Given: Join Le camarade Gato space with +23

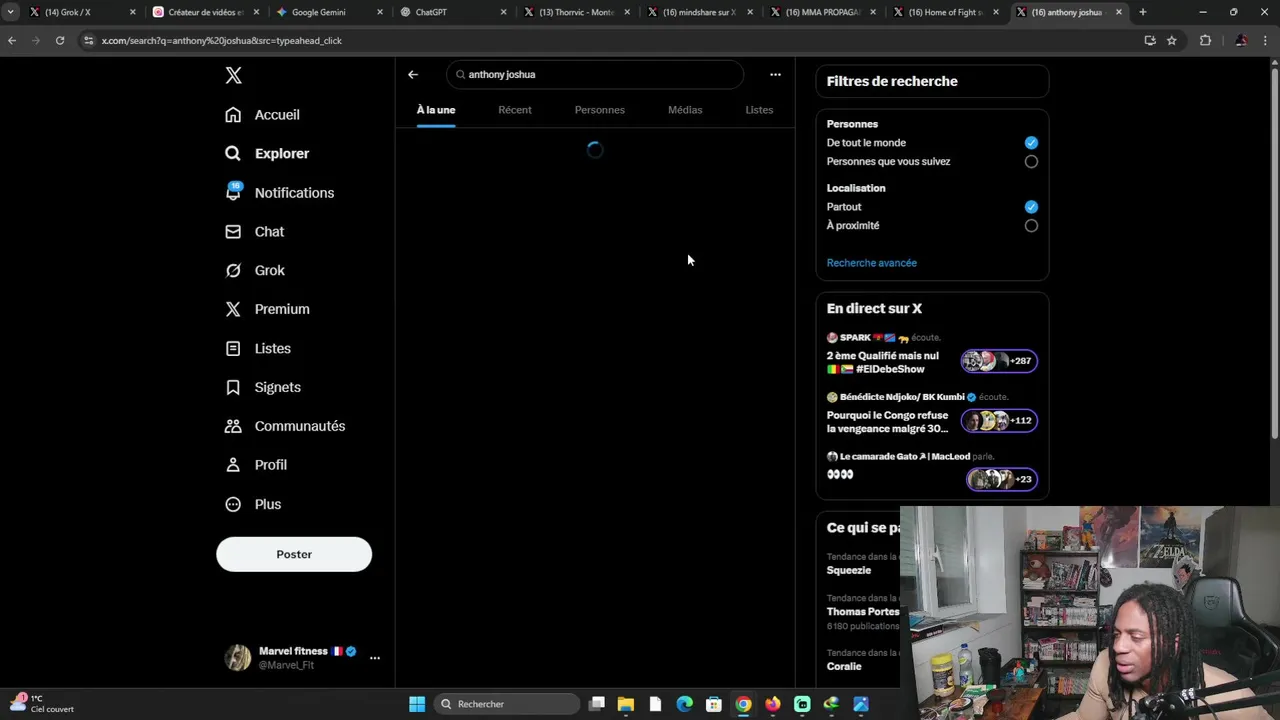Looking at the screenshot, I should pos(1002,480).
